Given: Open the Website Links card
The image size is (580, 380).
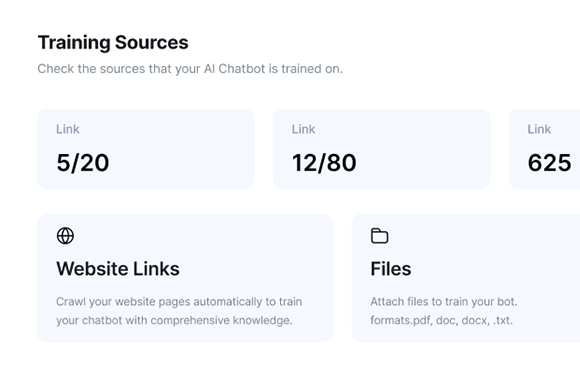Looking at the screenshot, I should pos(185,278).
